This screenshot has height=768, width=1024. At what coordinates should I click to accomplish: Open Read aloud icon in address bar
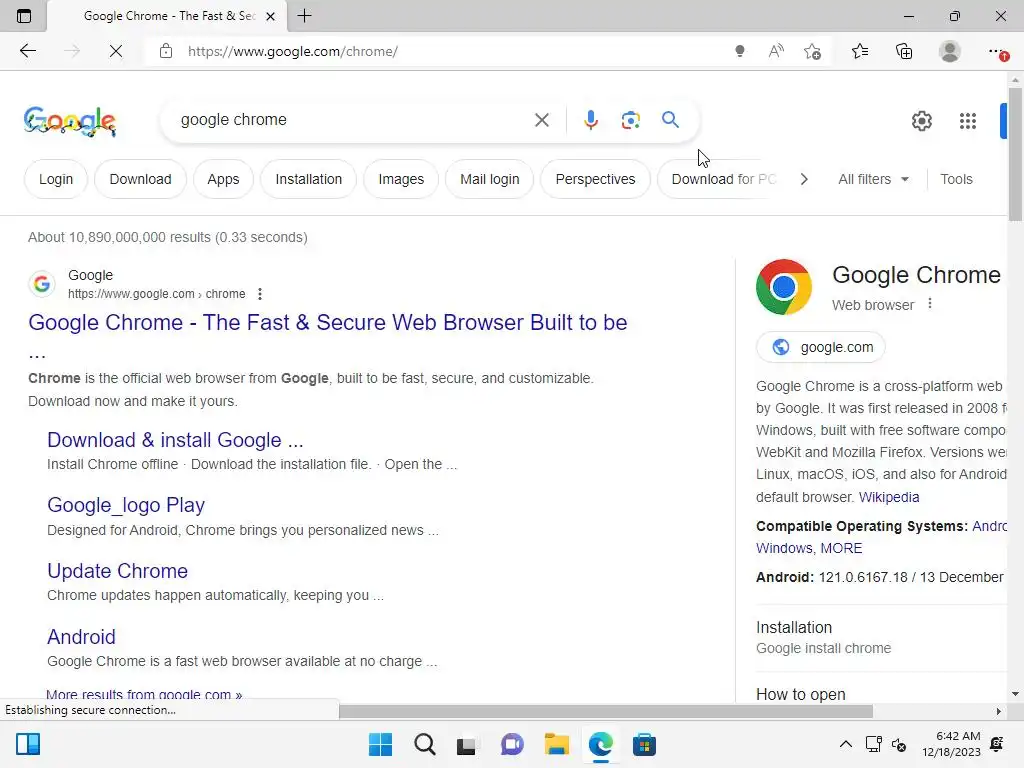pyautogui.click(x=776, y=51)
